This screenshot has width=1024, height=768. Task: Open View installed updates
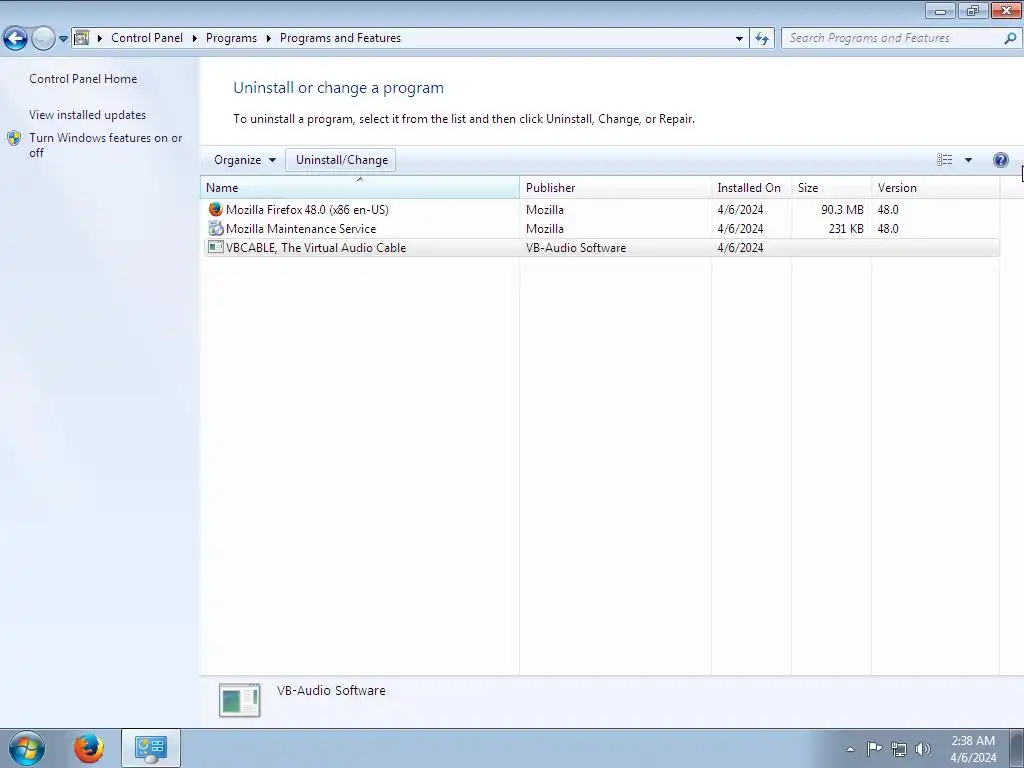(x=88, y=114)
